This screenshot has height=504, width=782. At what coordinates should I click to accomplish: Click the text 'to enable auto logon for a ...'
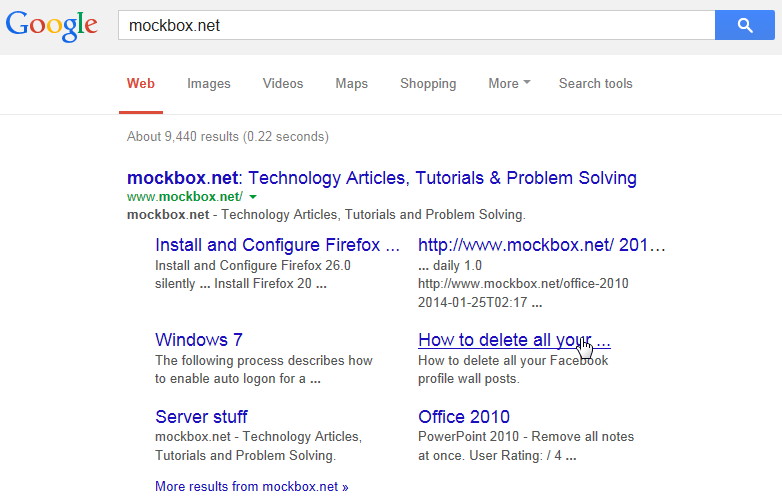point(238,379)
